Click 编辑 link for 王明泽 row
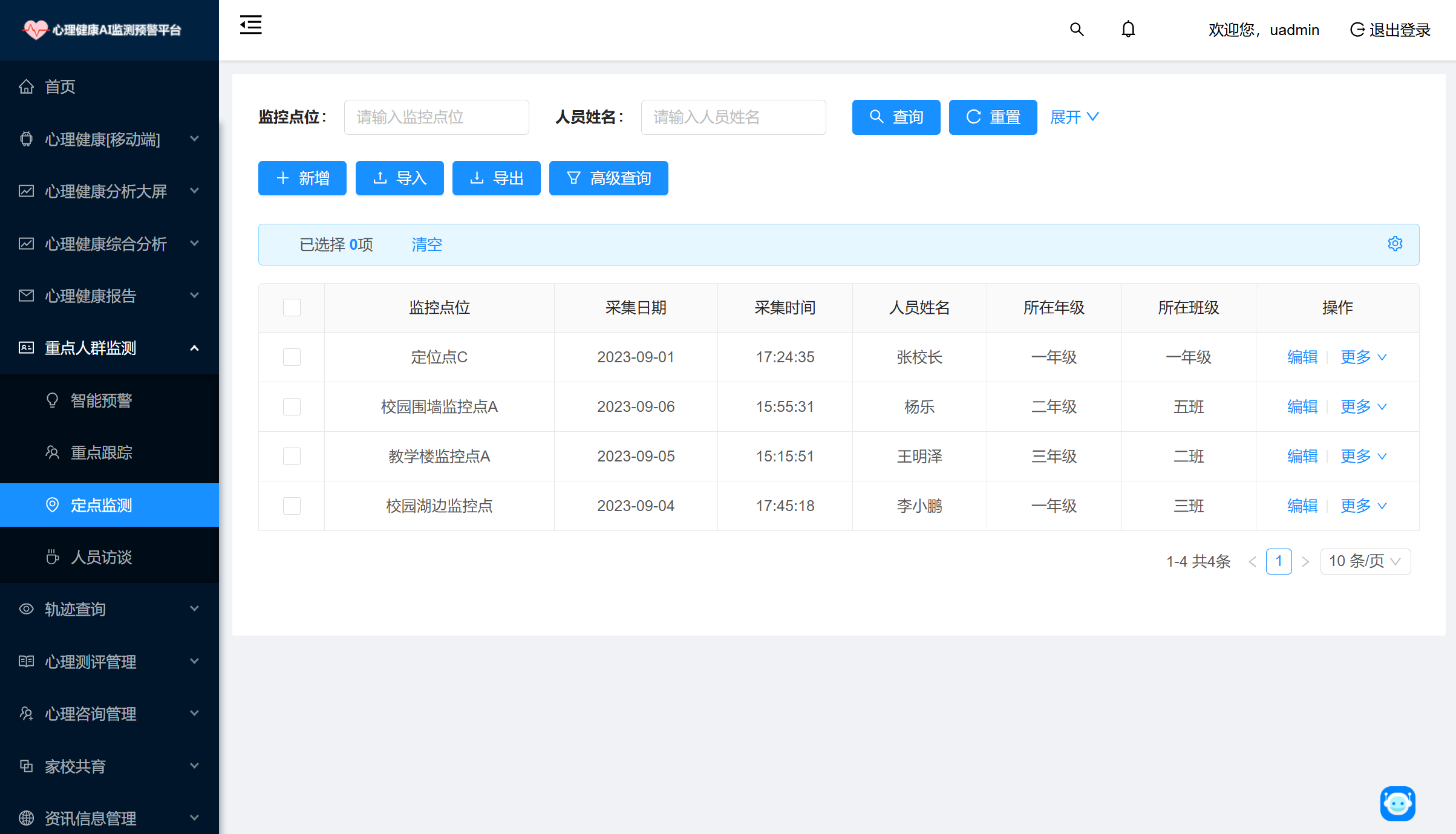 coord(1302,457)
